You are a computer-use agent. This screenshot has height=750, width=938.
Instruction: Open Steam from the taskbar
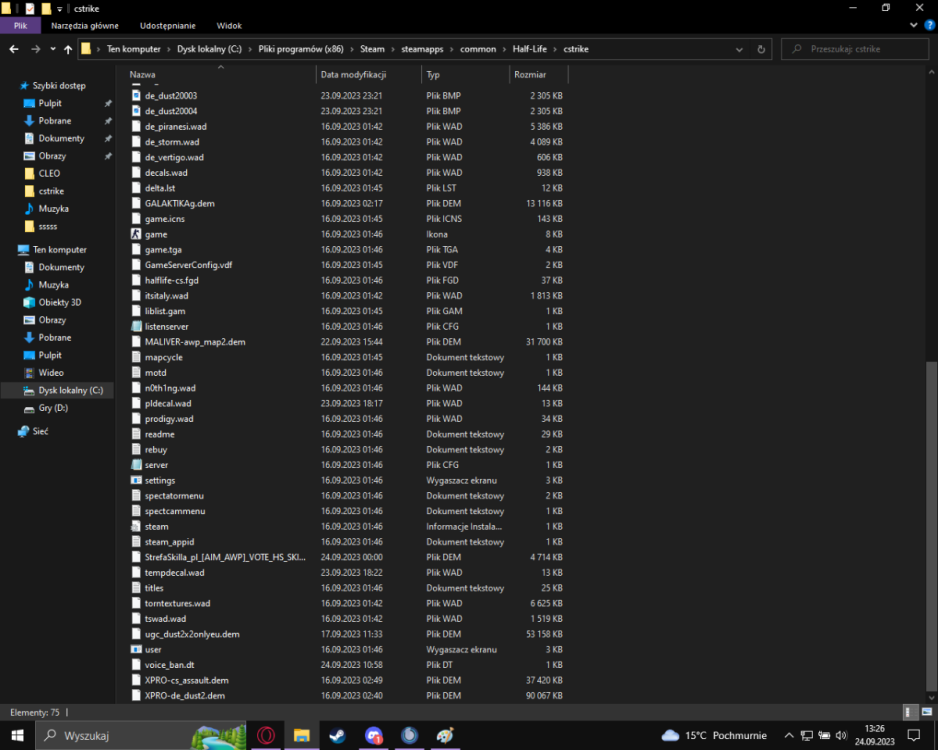[x=337, y=736]
